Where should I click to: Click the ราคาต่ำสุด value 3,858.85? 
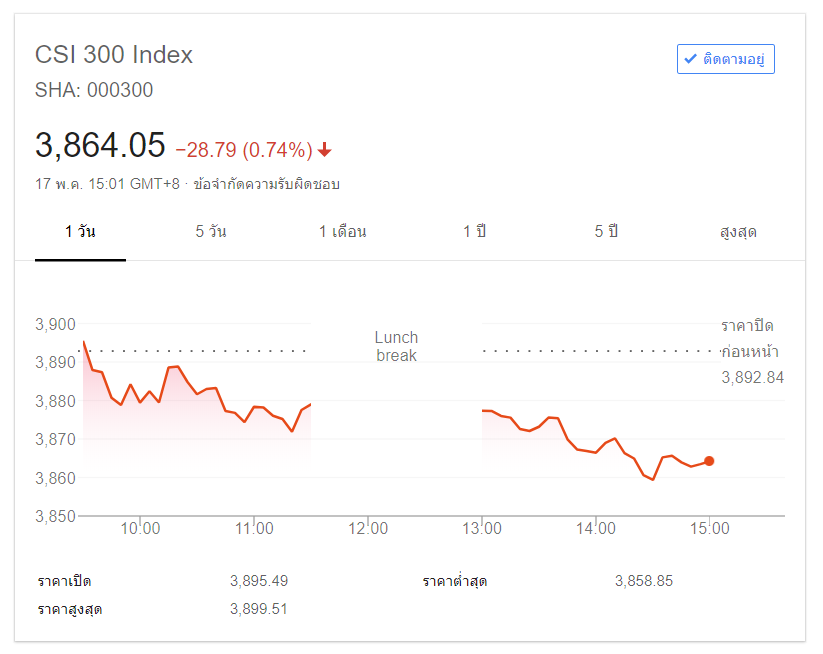coord(644,581)
